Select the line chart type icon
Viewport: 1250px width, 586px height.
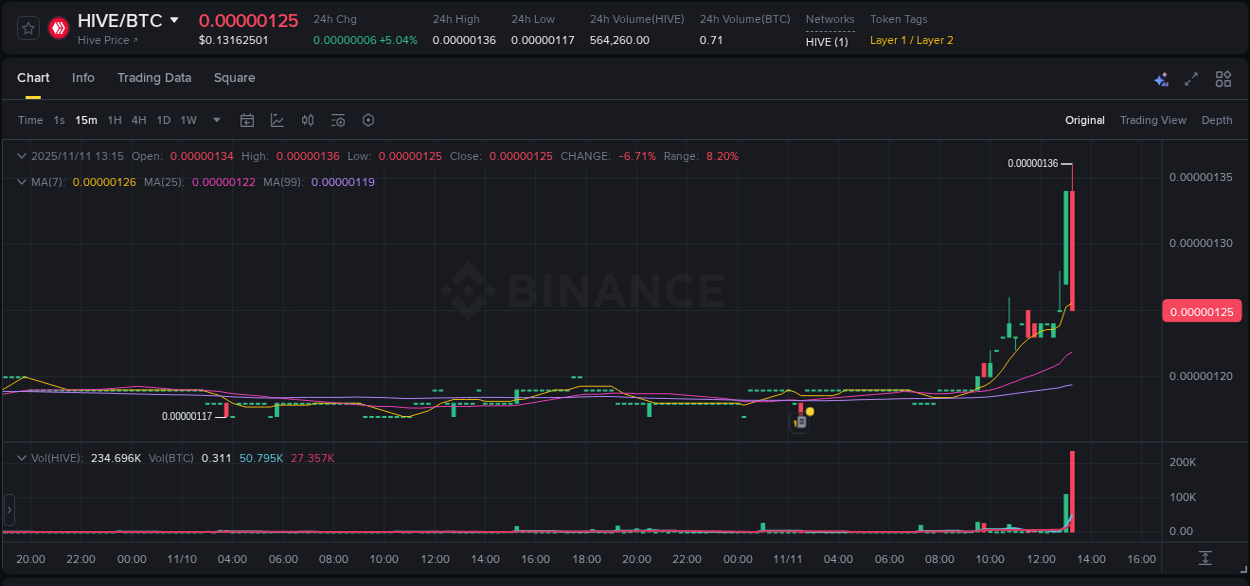pos(277,120)
